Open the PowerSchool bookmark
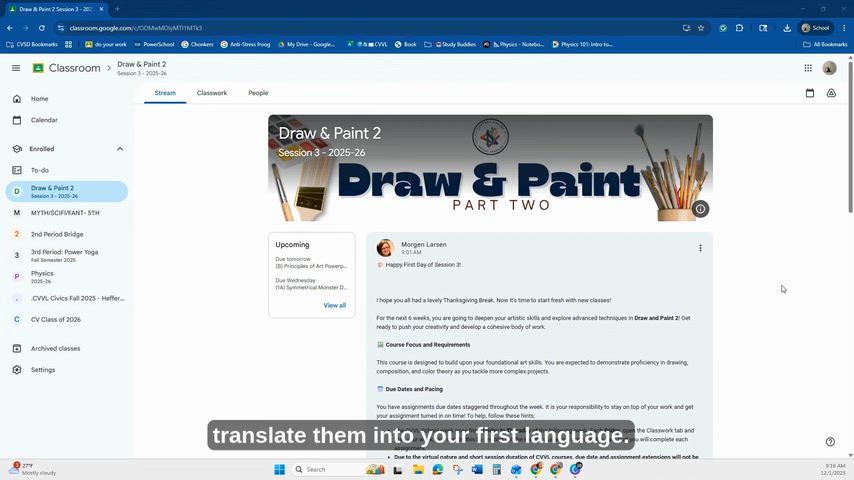854x480 pixels. pyautogui.click(x=154, y=44)
